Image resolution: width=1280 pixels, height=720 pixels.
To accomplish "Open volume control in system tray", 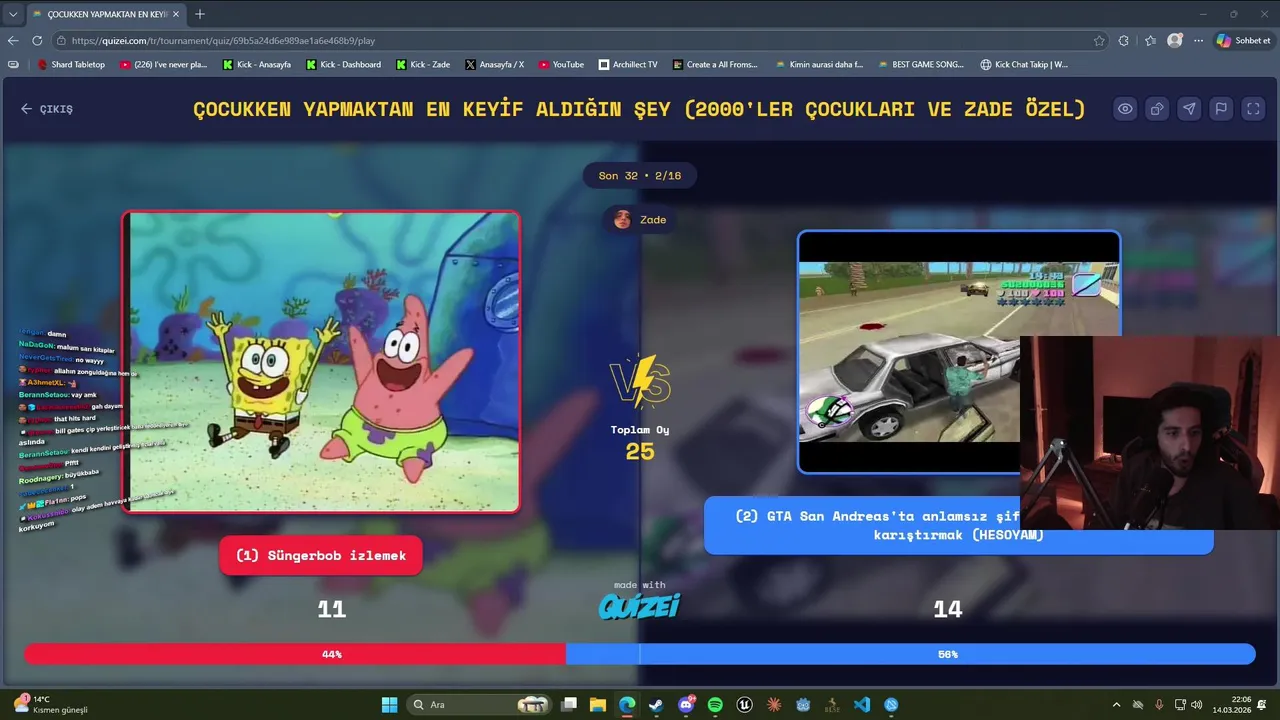I will [x=1197, y=705].
